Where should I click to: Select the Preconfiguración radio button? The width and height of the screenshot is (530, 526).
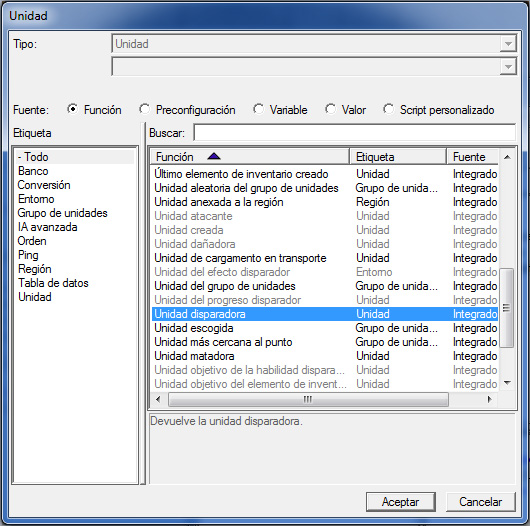pos(145,109)
